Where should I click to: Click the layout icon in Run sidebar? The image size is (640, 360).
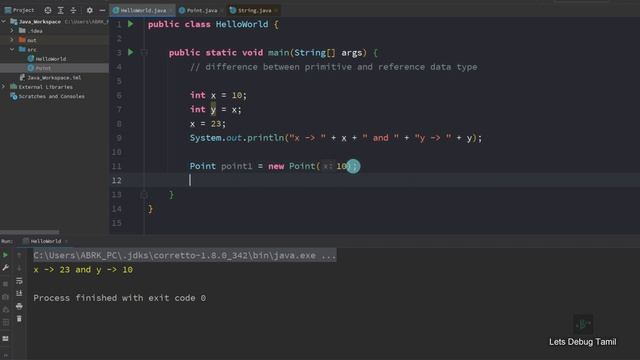pos(5,338)
